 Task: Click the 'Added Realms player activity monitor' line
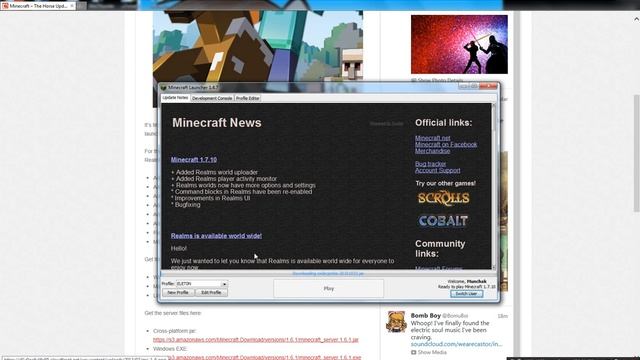[x=224, y=179]
